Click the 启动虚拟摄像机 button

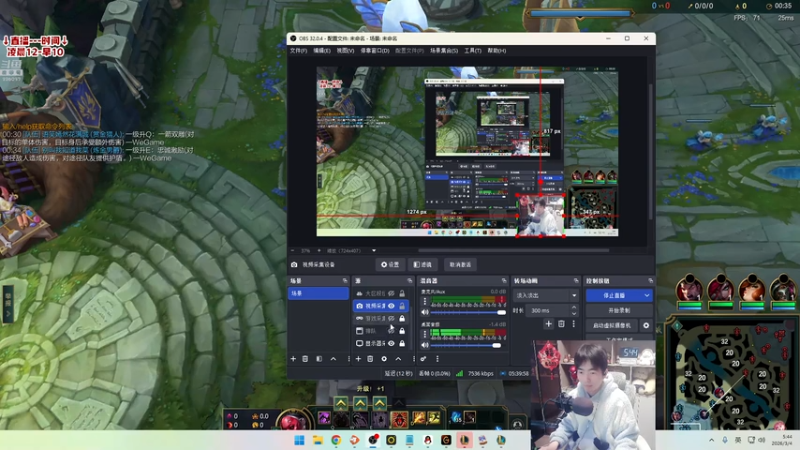pyautogui.click(x=612, y=326)
